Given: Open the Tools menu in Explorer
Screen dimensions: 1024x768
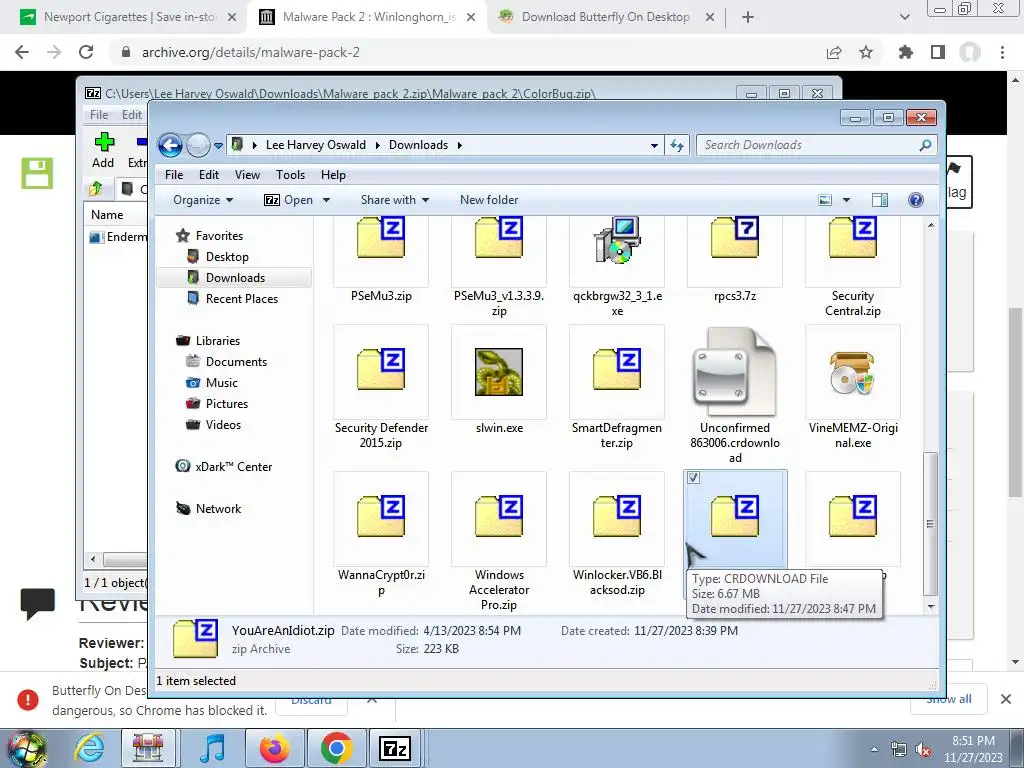Looking at the screenshot, I should point(291,175).
